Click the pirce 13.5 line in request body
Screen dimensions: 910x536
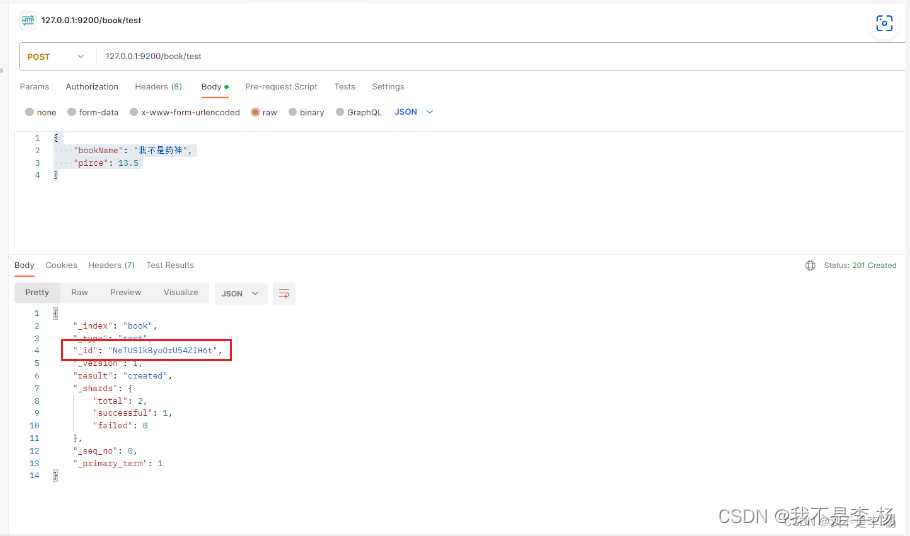pyautogui.click(x=106, y=163)
